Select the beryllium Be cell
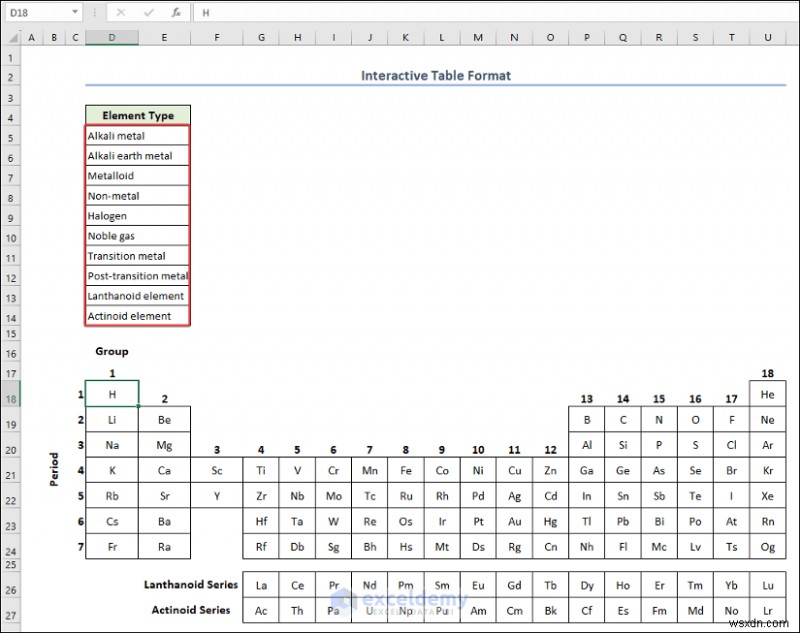800x633 pixels. [164, 419]
